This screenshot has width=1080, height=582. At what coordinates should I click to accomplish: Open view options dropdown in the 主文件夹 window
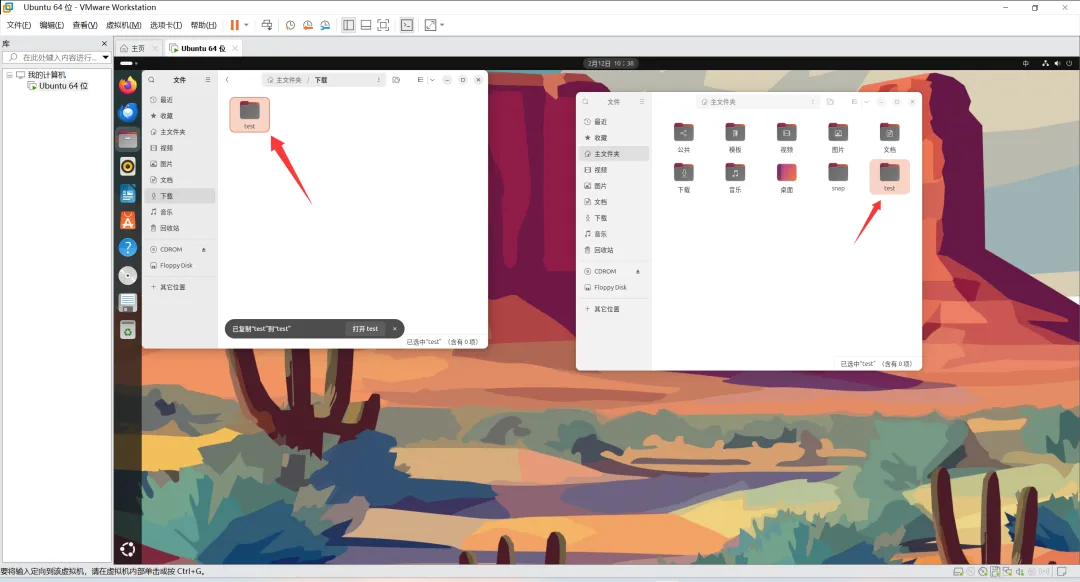click(866, 102)
